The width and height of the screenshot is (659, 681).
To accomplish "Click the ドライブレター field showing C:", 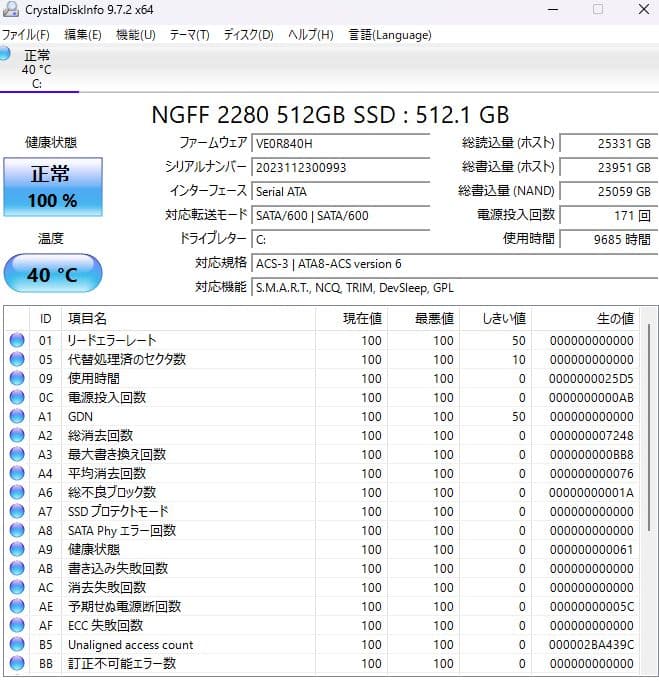I will (x=341, y=239).
